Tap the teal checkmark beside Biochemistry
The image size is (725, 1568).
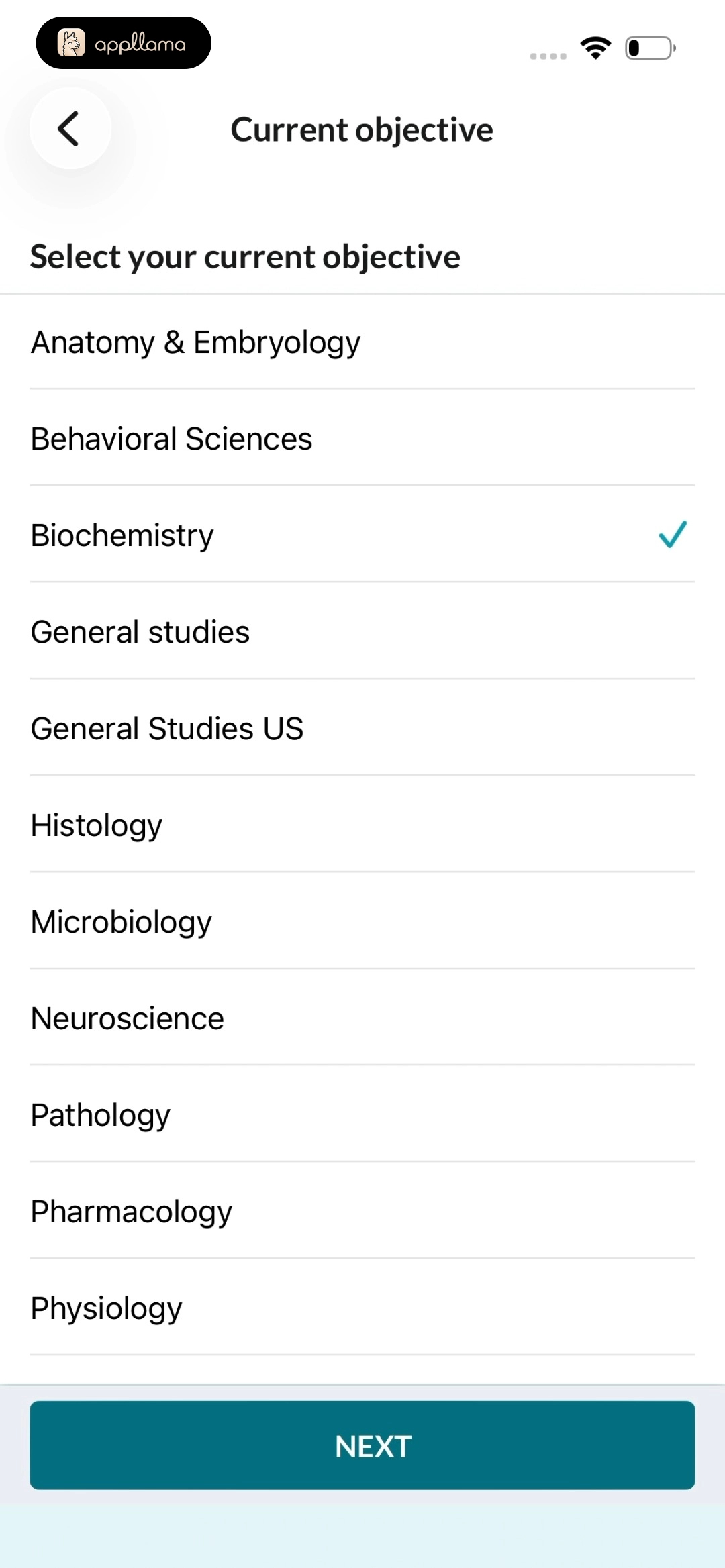pos(673,535)
